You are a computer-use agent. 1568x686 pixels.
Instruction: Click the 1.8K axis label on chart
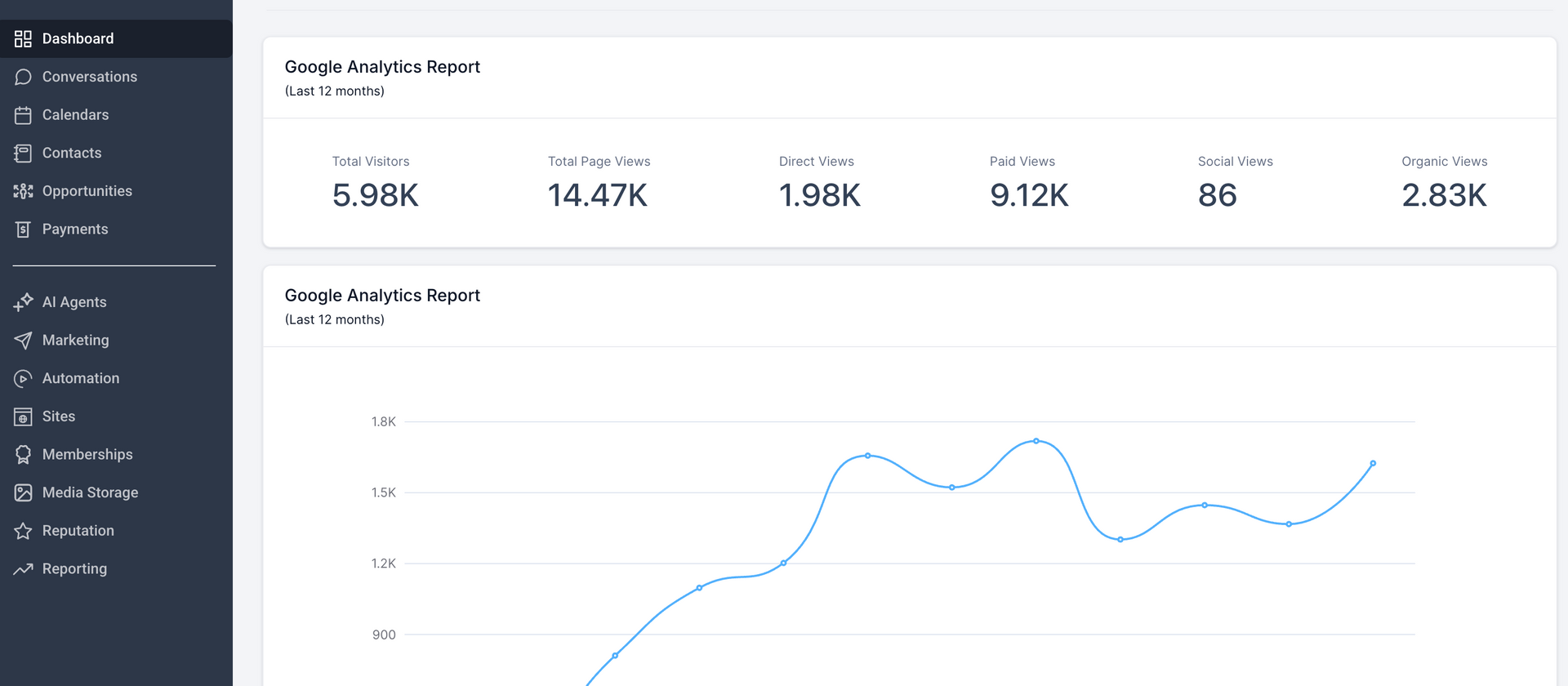[x=384, y=422]
